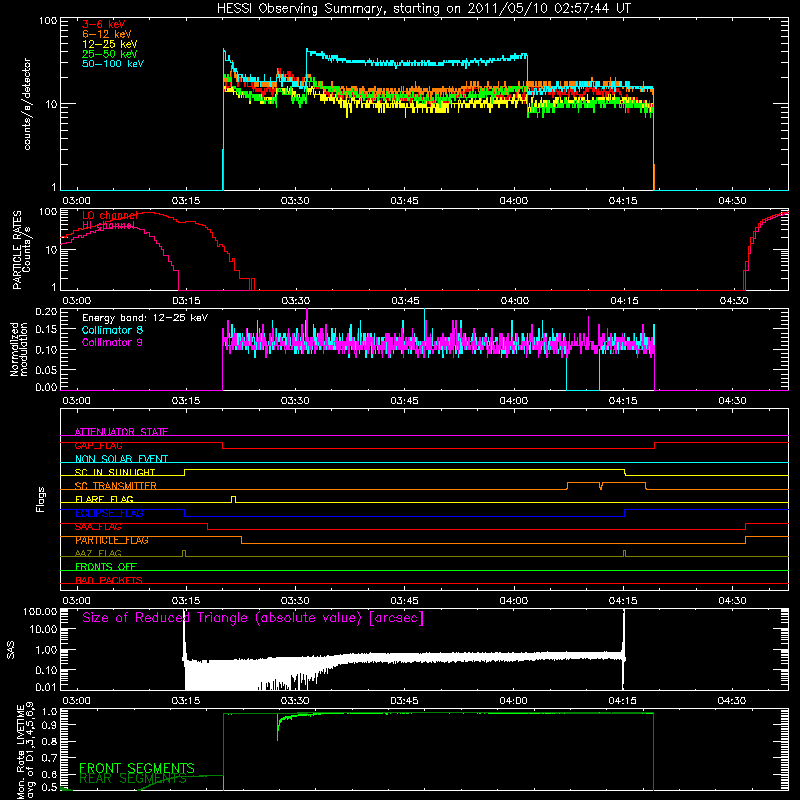Click the GAP_FLAG label

pos(98,445)
